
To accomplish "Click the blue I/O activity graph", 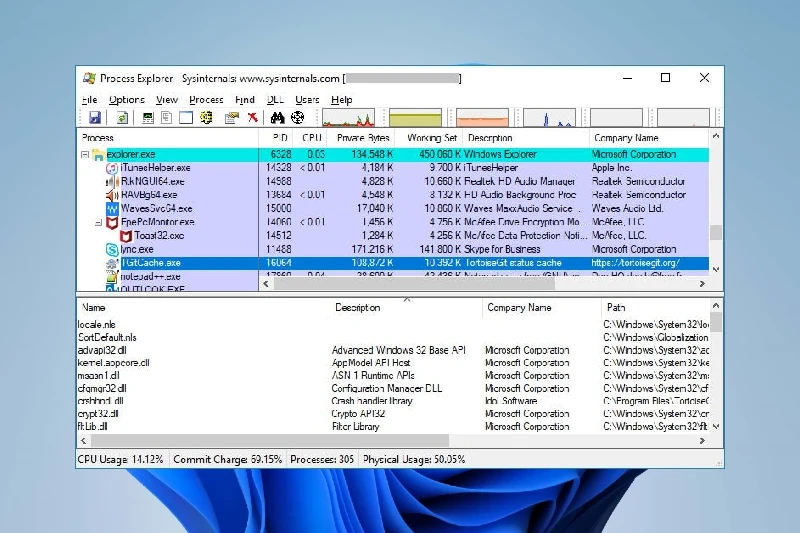I will tap(549, 117).
